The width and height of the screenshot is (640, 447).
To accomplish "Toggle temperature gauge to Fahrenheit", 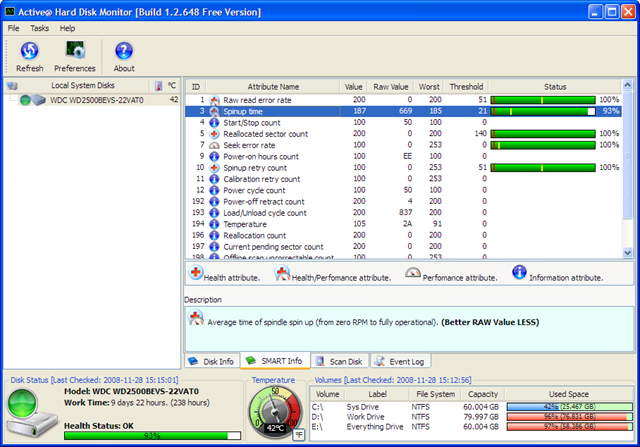I will (x=299, y=435).
